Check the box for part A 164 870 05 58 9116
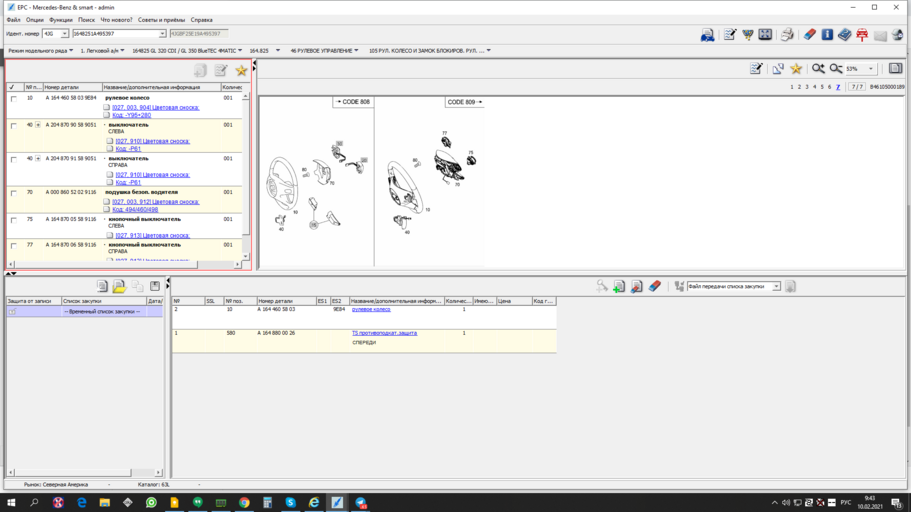The width and height of the screenshot is (911, 512). (x=14, y=220)
